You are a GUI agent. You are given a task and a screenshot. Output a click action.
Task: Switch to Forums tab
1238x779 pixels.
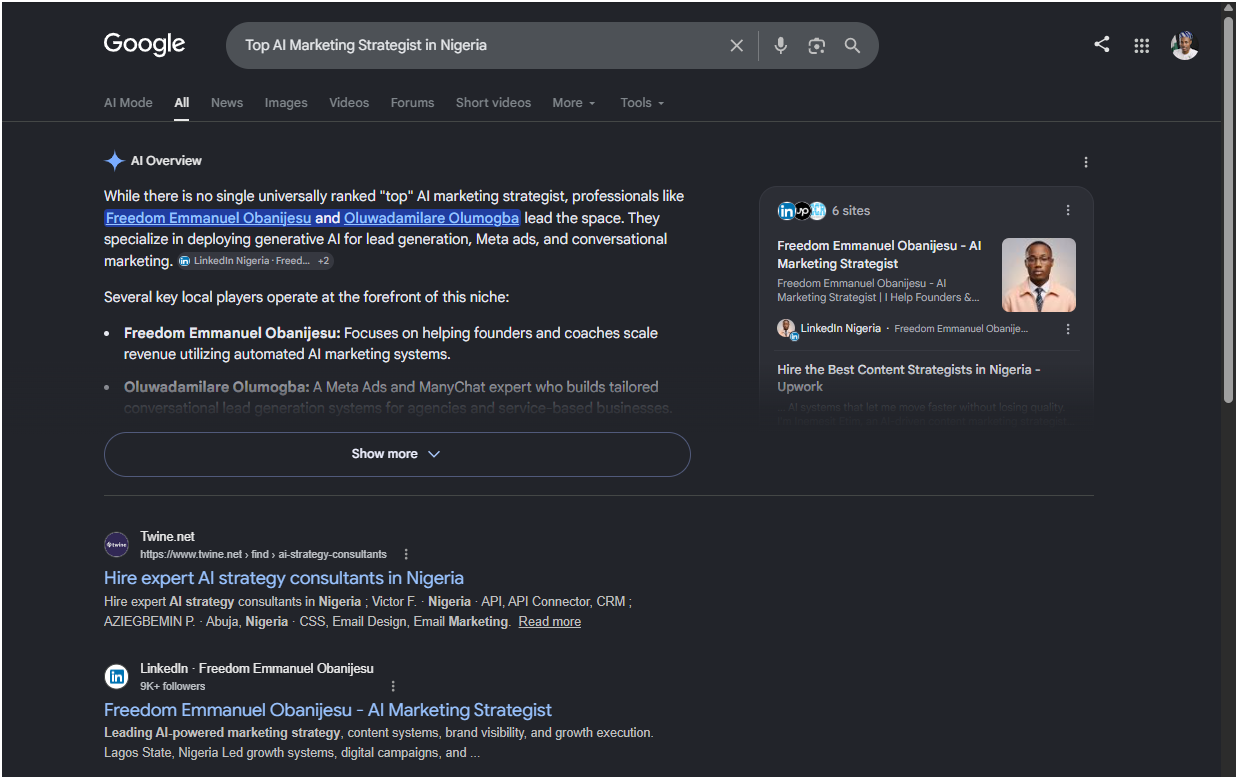pos(412,102)
